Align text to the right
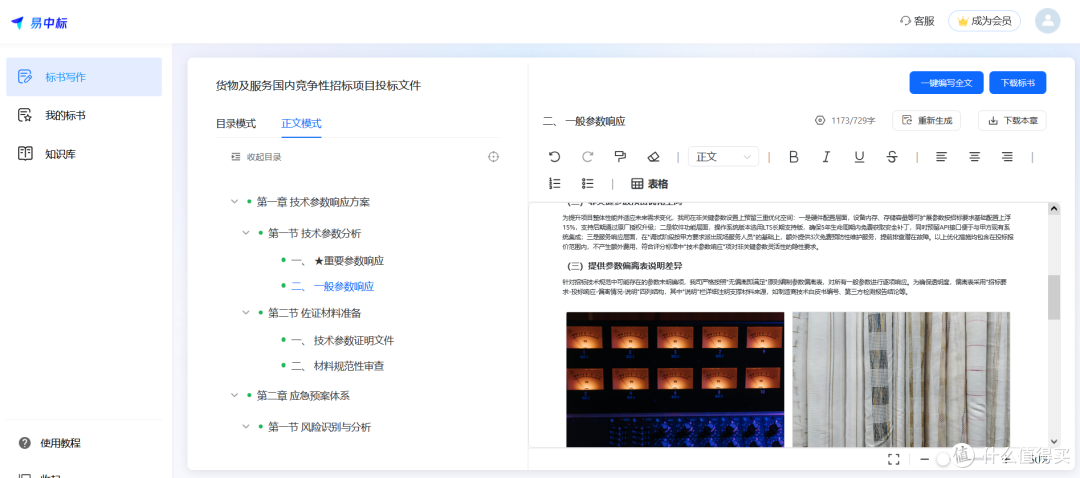Screen dimensions: 1080x478 1007,157
